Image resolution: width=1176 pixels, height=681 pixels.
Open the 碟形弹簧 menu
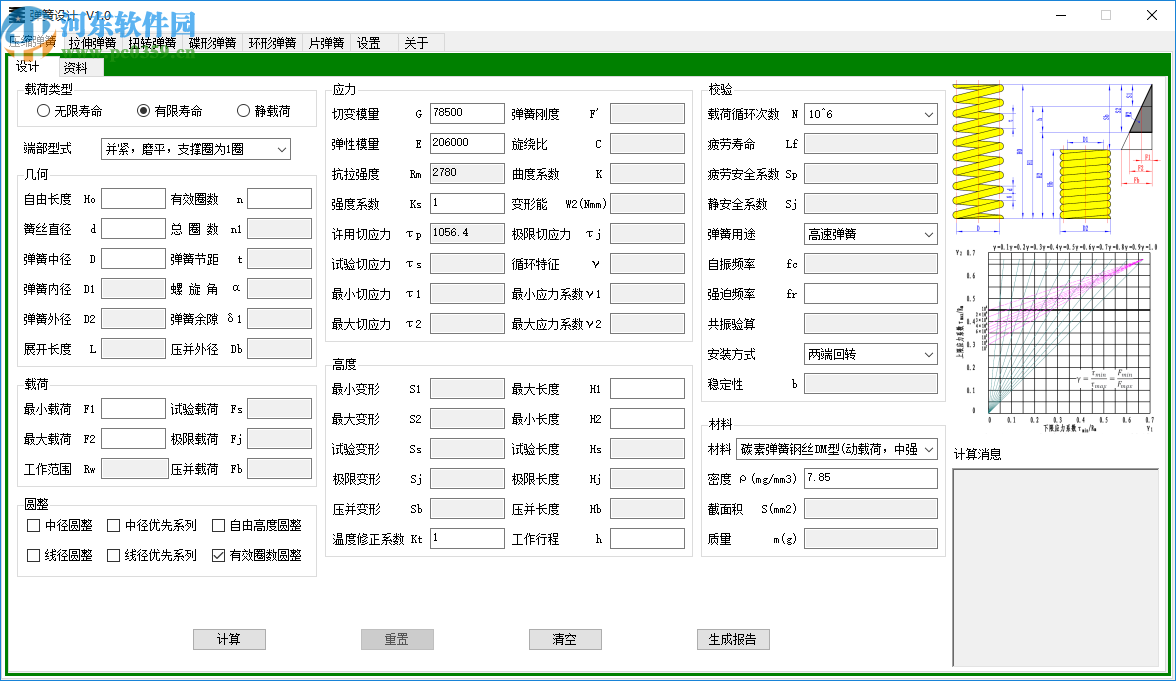point(212,43)
